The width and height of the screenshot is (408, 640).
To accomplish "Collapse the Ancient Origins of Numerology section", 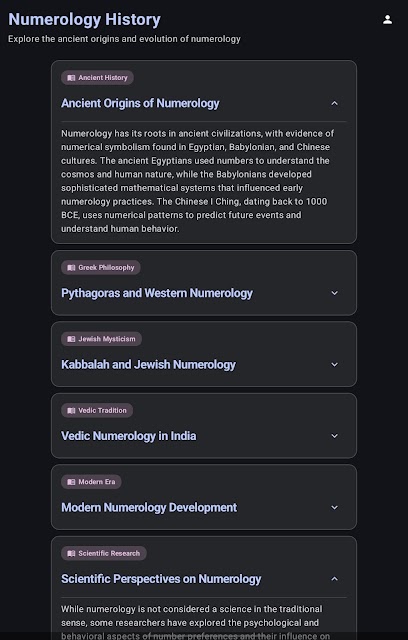I will point(335,103).
